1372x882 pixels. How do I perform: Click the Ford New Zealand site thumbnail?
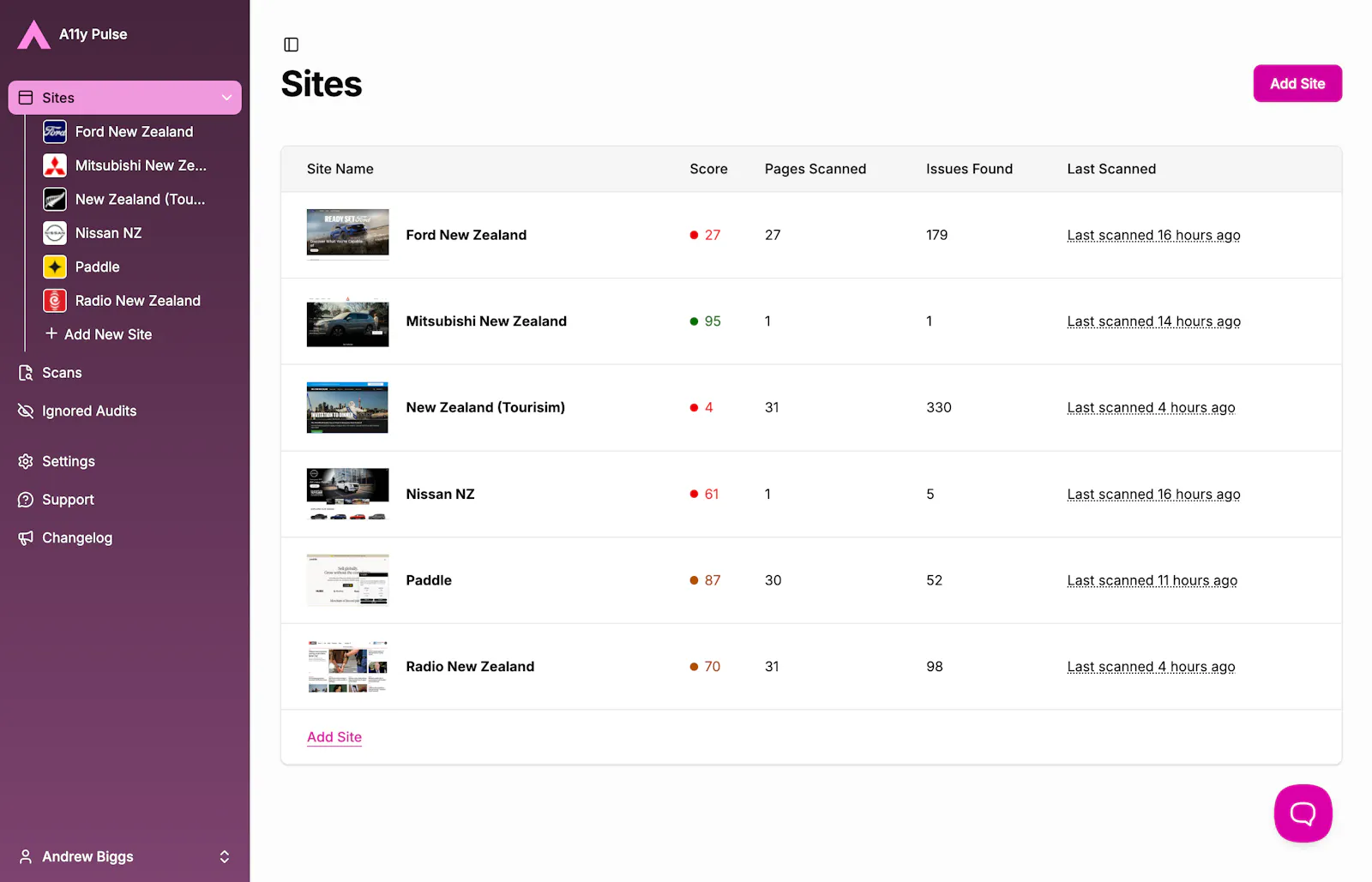tap(348, 234)
